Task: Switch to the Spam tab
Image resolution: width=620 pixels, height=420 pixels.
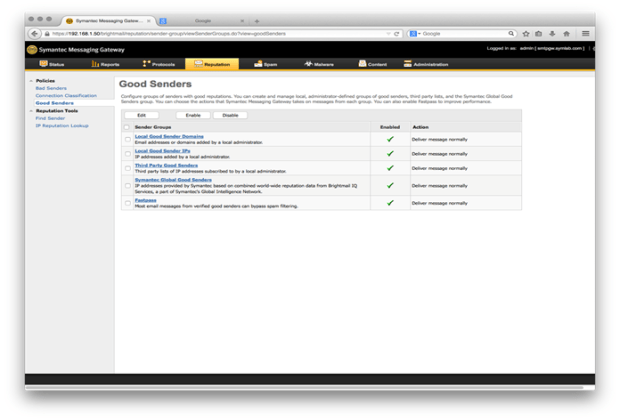Action: [265, 64]
